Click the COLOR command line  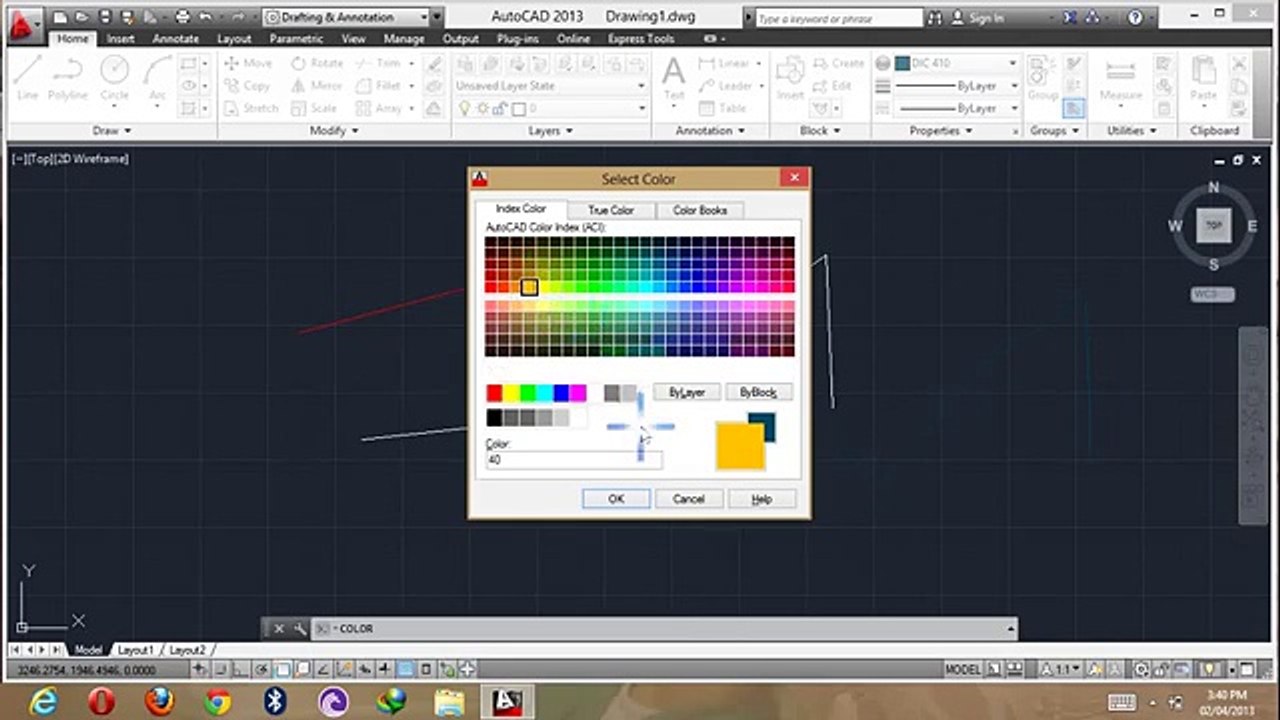[665, 629]
